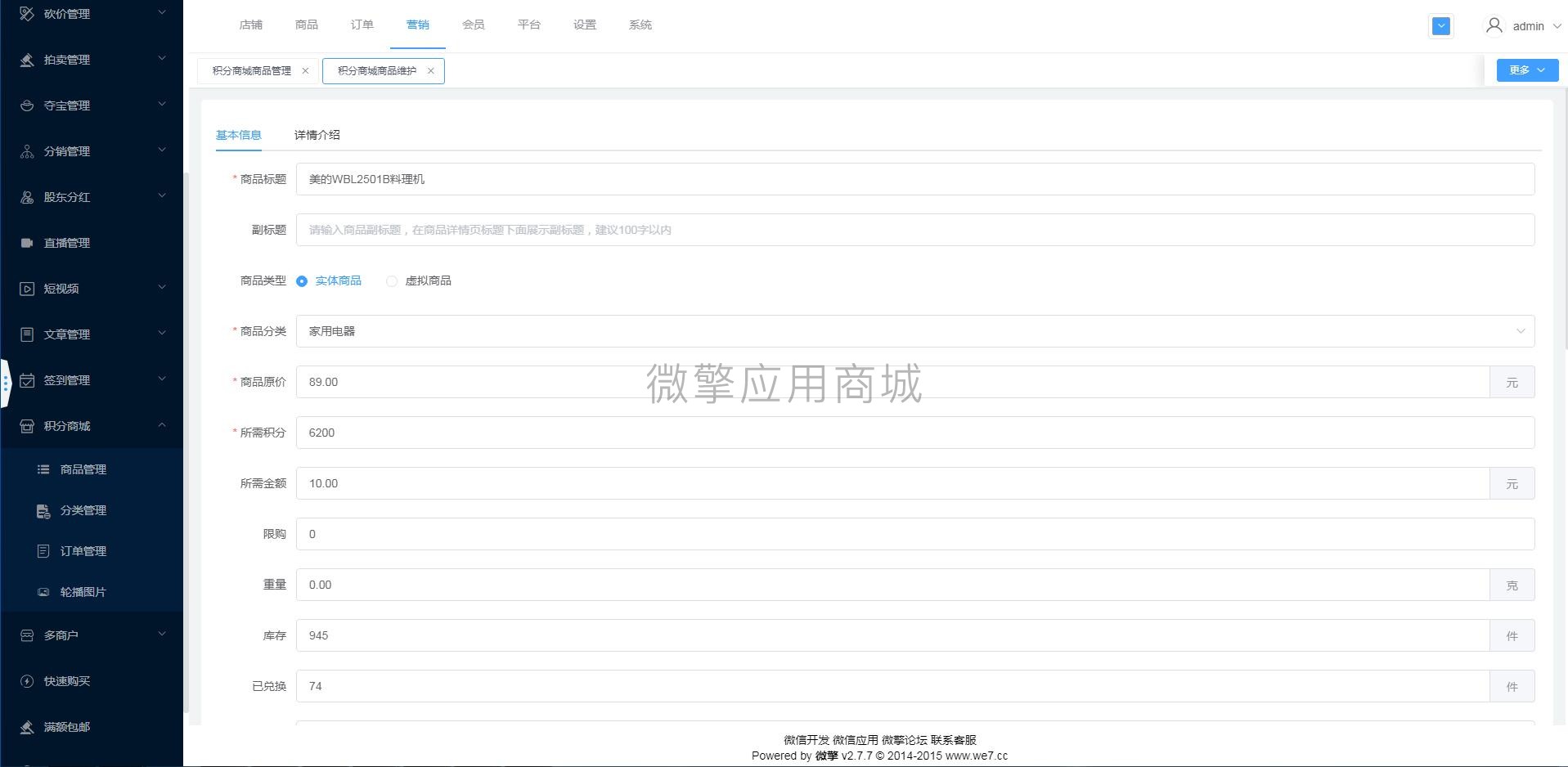Click the 商品管理 list icon

43,469
